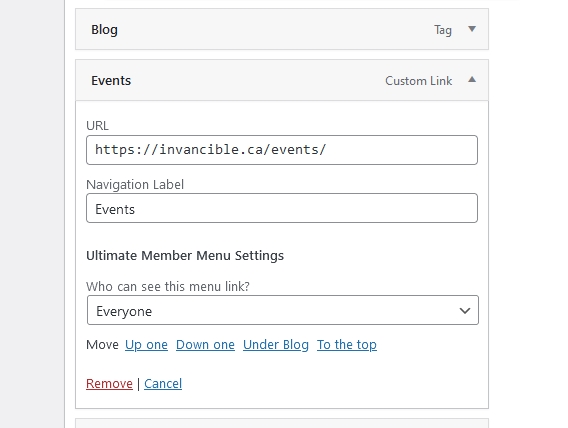Click the Custom Link type label
This screenshot has height=428, width=568.
click(x=418, y=81)
